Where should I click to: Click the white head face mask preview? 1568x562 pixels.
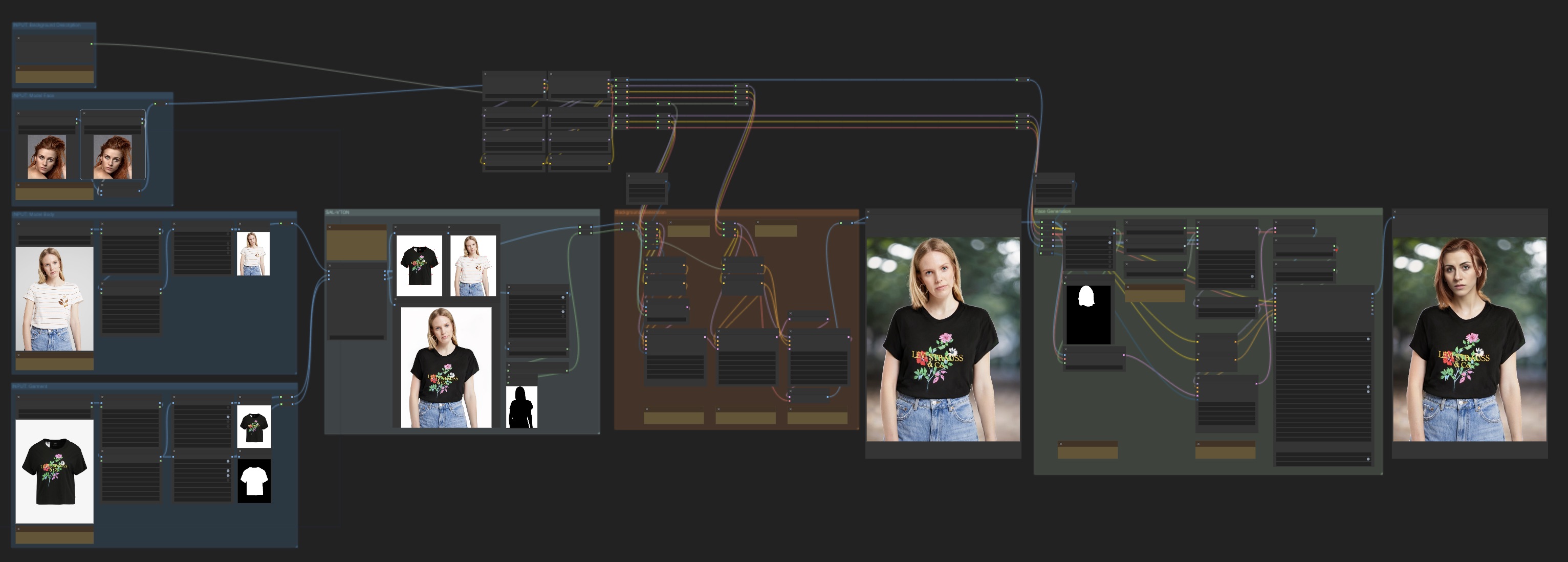(x=1088, y=315)
